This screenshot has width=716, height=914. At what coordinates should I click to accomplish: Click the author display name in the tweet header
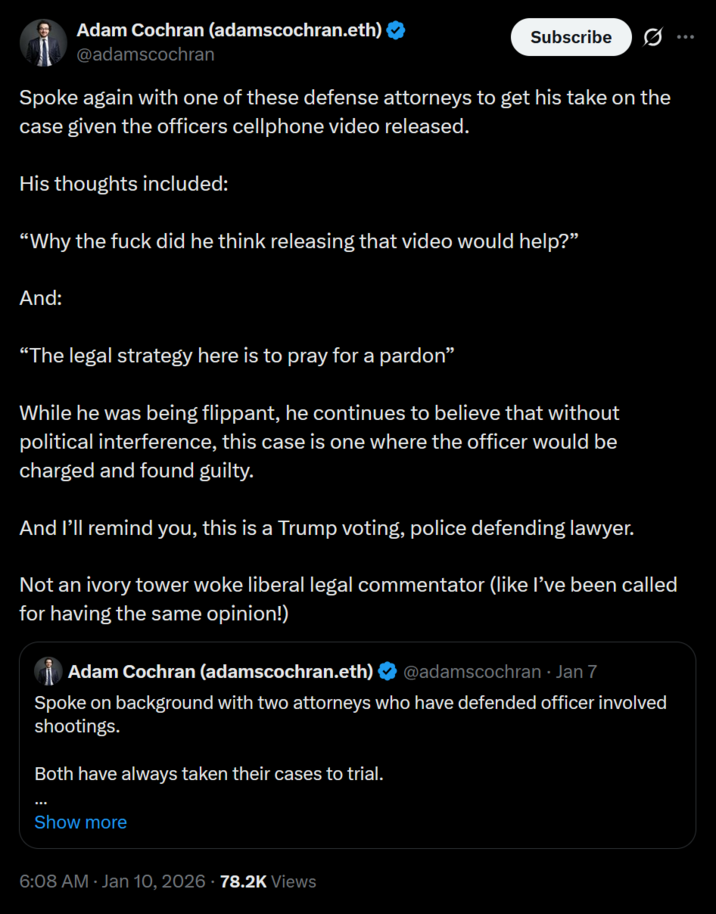point(229,30)
